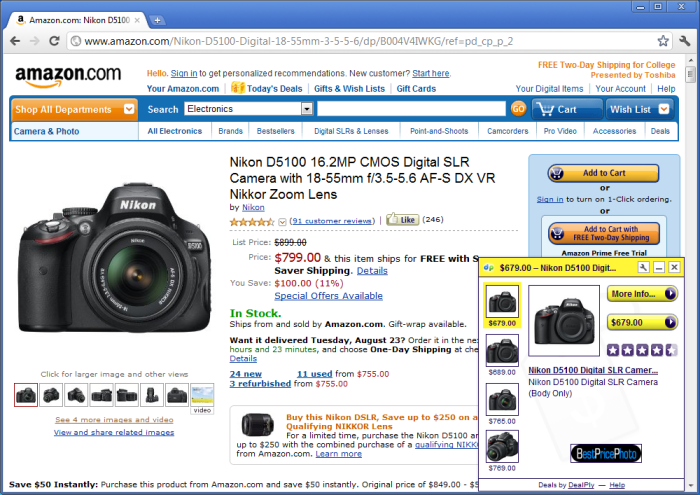700x495 pixels.
Task: Add to Cart with FREE Two-Day Shipping
Action: [x=604, y=233]
